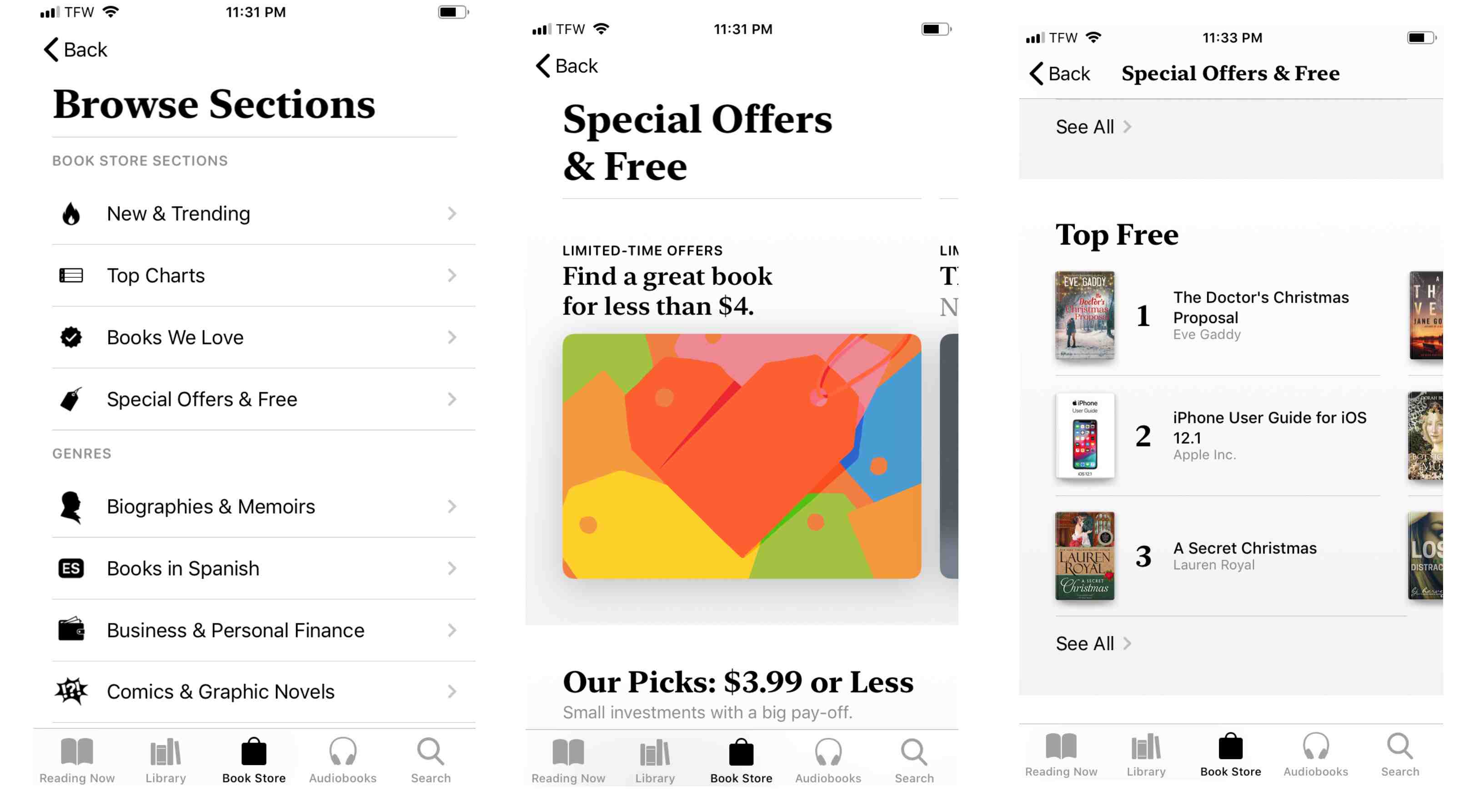The image size is (1484, 812).
Task: Tap Back on Browse Sections screen
Action: (72, 49)
